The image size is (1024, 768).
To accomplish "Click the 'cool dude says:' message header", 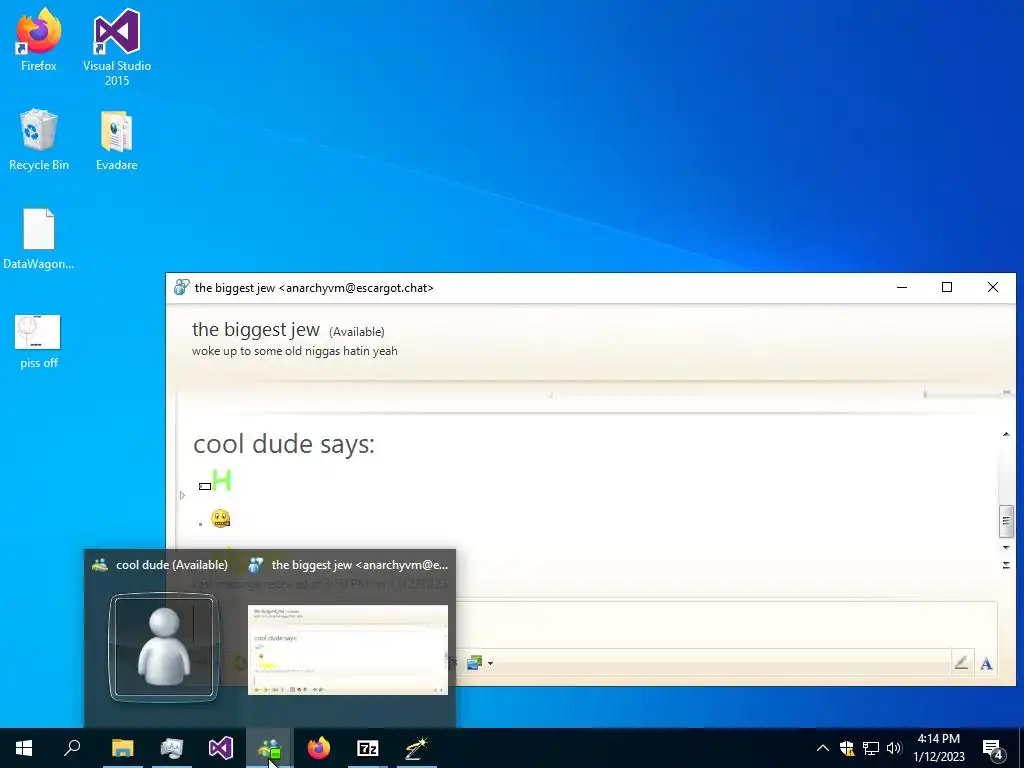I will click(x=284, y=444).
